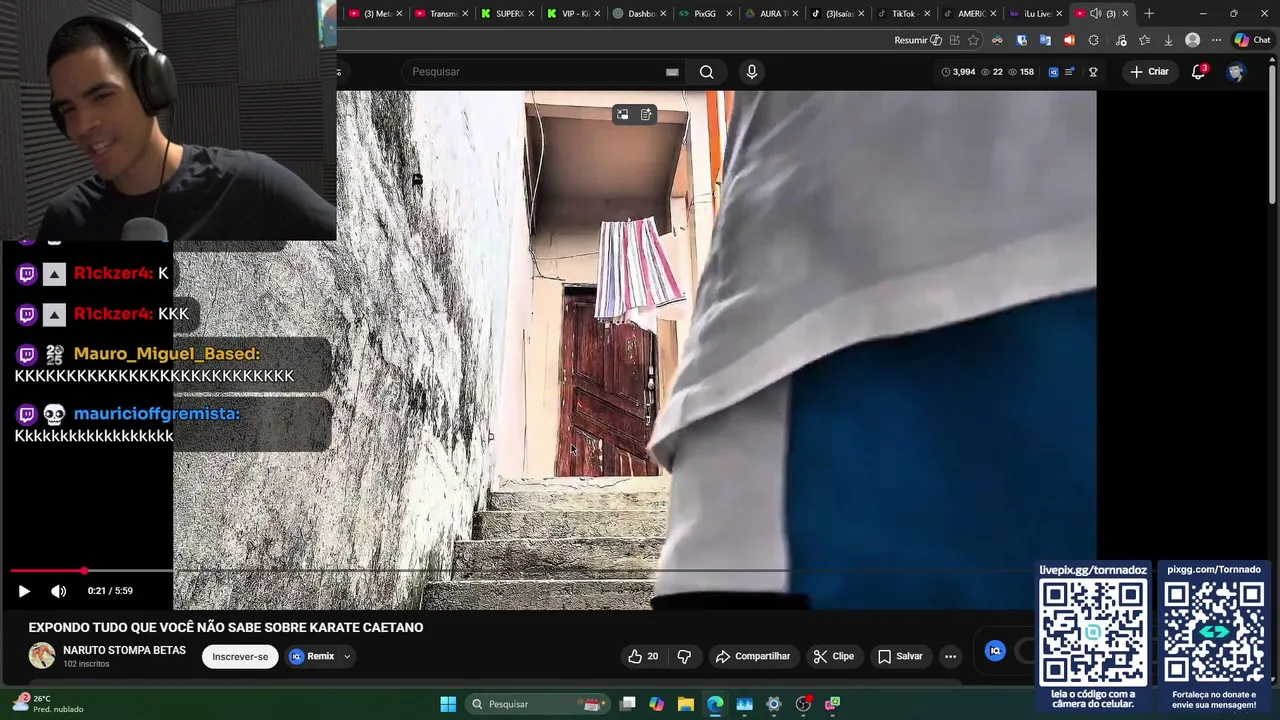Click Mauro_Miguel_Based chat username

point(166,354)
